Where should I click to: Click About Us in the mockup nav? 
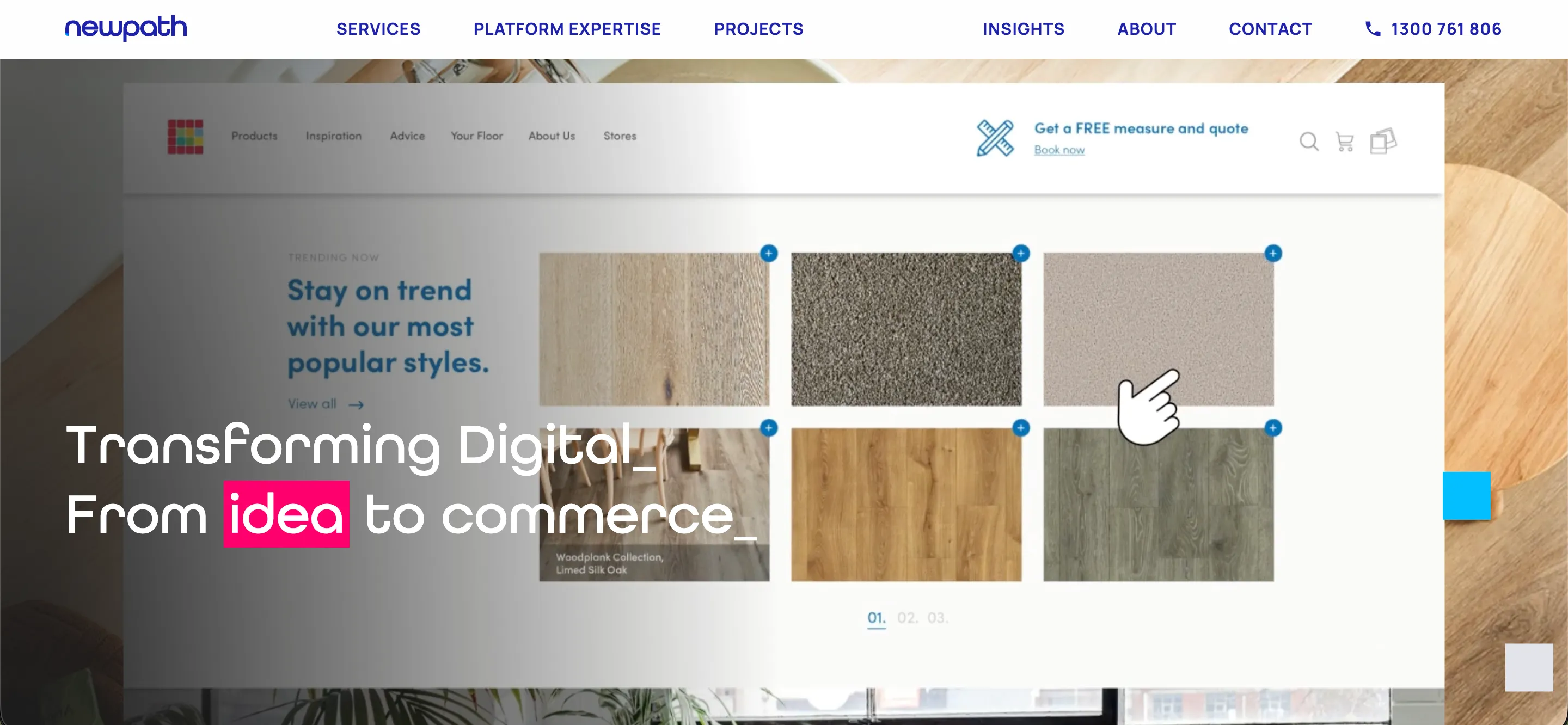pyautogui.click(x=552, y=136)
